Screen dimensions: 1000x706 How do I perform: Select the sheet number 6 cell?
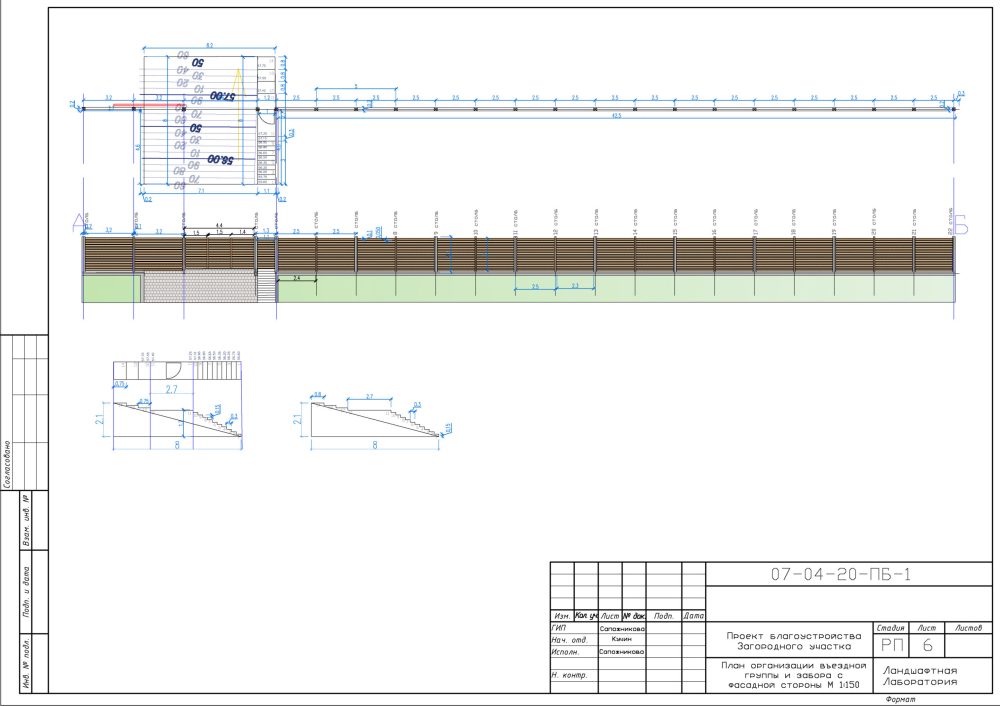927,646
